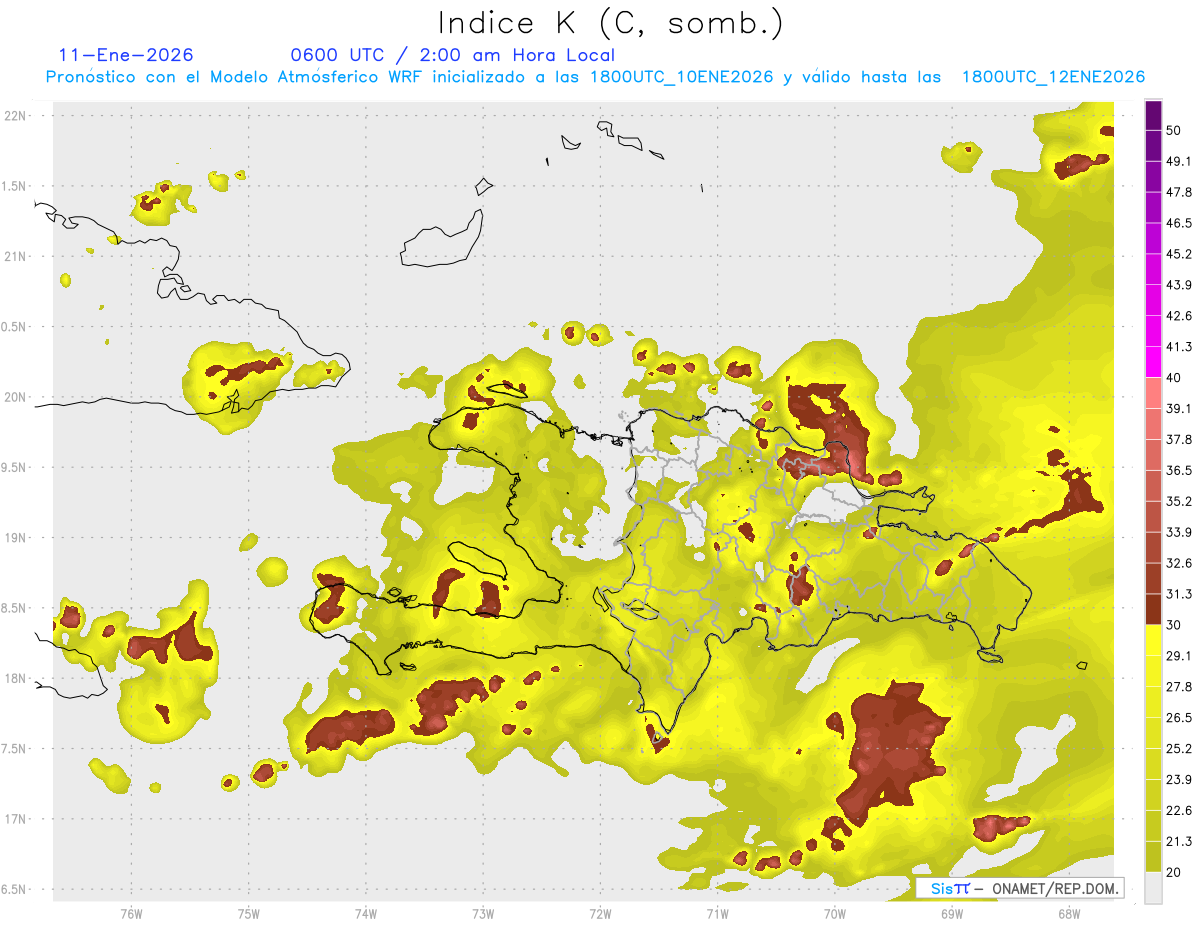This screenshot has width=1200, height=927.
Task: Click the latitude label "7.5N"
Action: (14, 749)
